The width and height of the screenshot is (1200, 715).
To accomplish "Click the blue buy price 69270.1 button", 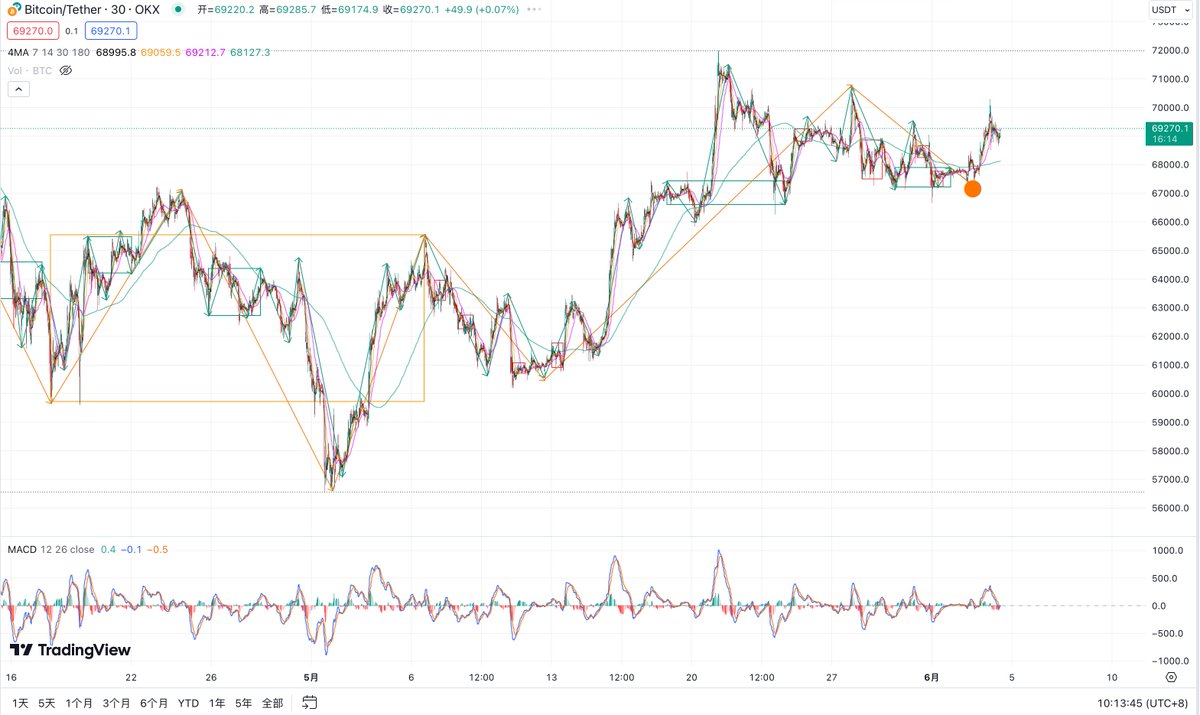I will pos(110,30).
